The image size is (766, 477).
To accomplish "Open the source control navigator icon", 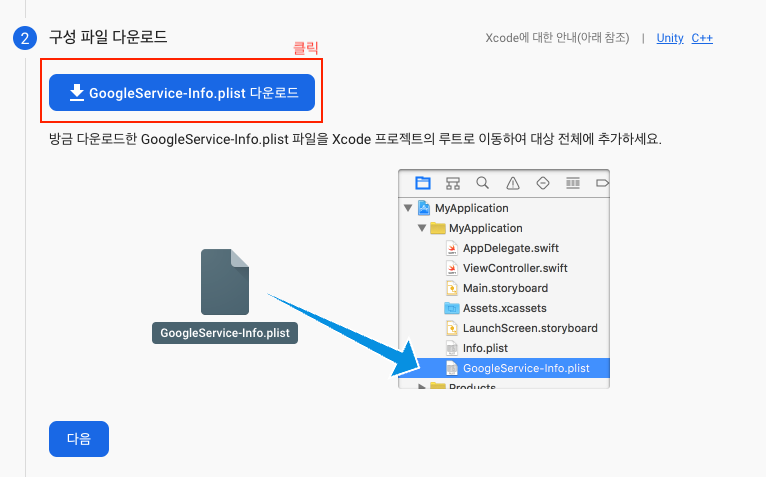I will (x=453, y=183).
